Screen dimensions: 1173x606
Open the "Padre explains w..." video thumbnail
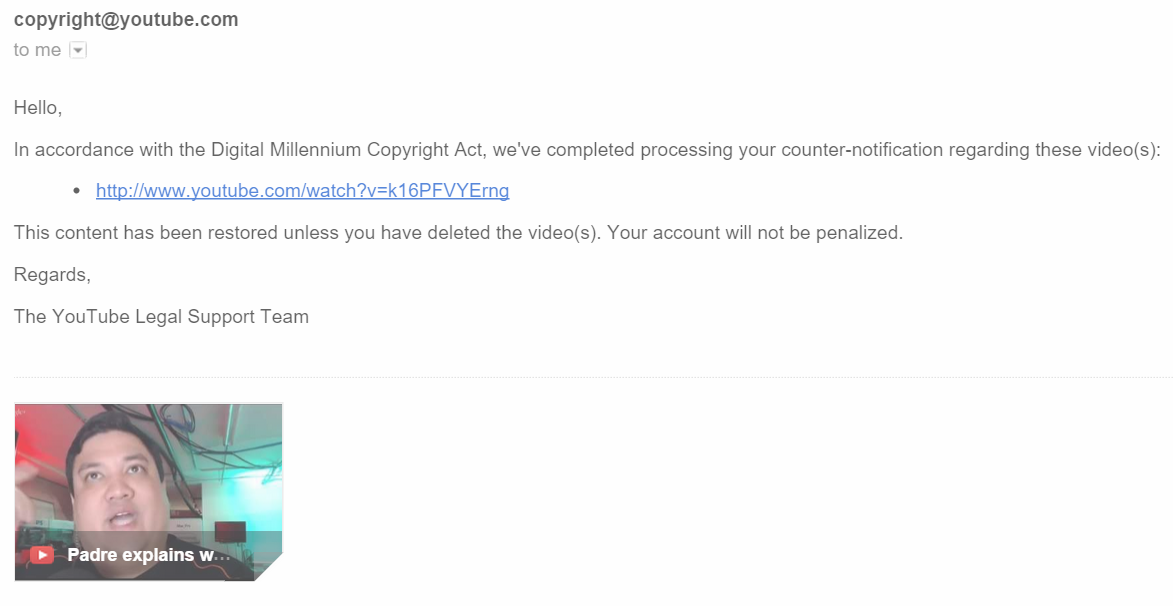(148, 492)
